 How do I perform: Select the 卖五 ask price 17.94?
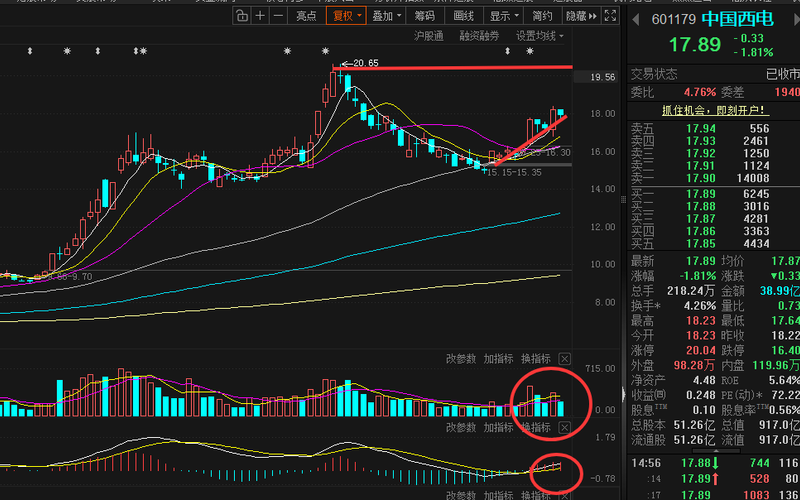701,129
